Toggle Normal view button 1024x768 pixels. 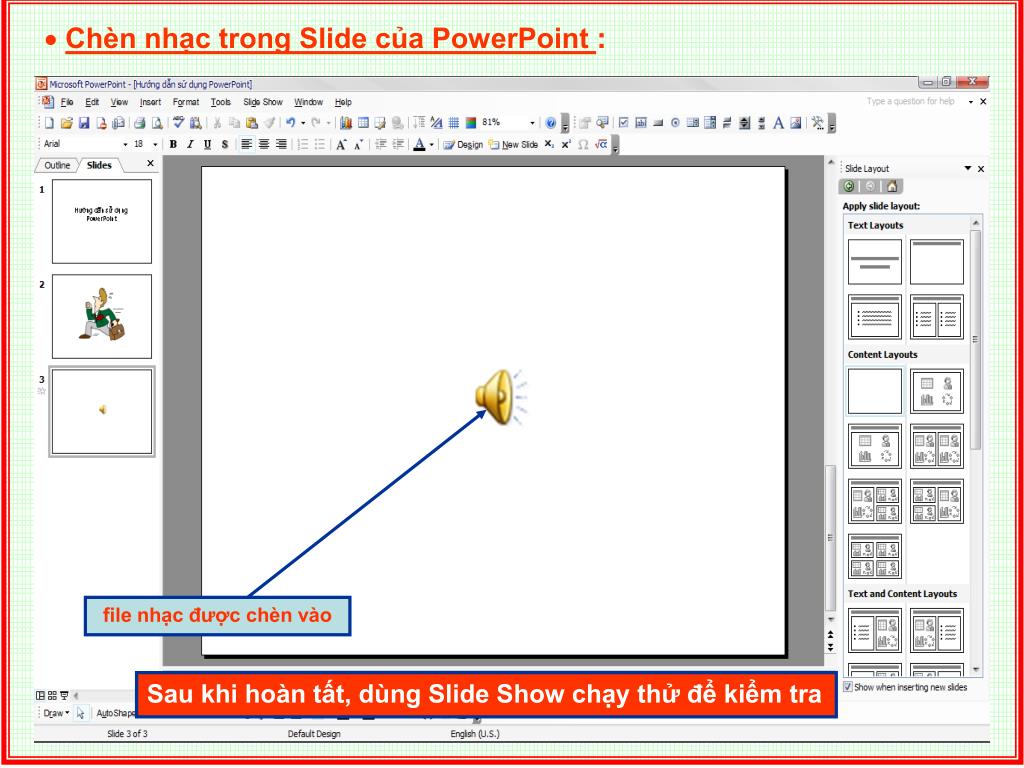[40, 696]
